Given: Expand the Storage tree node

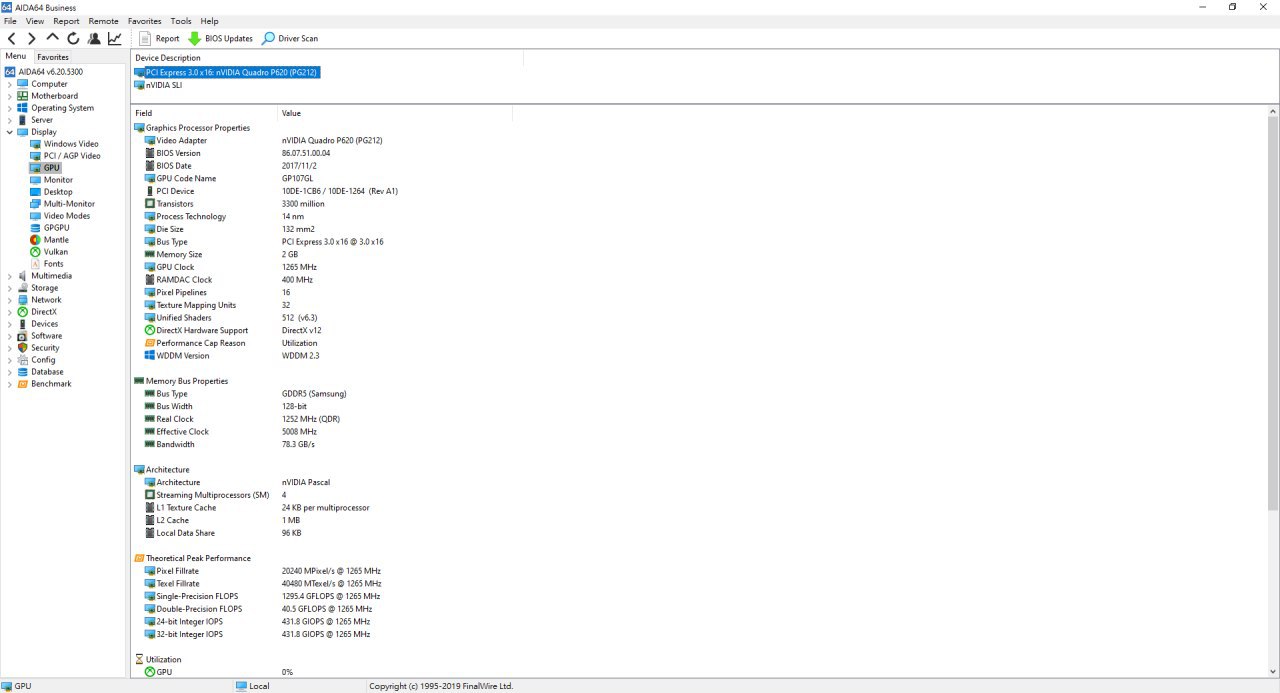Looking at the screenshot, I should [x=10, y=288].
